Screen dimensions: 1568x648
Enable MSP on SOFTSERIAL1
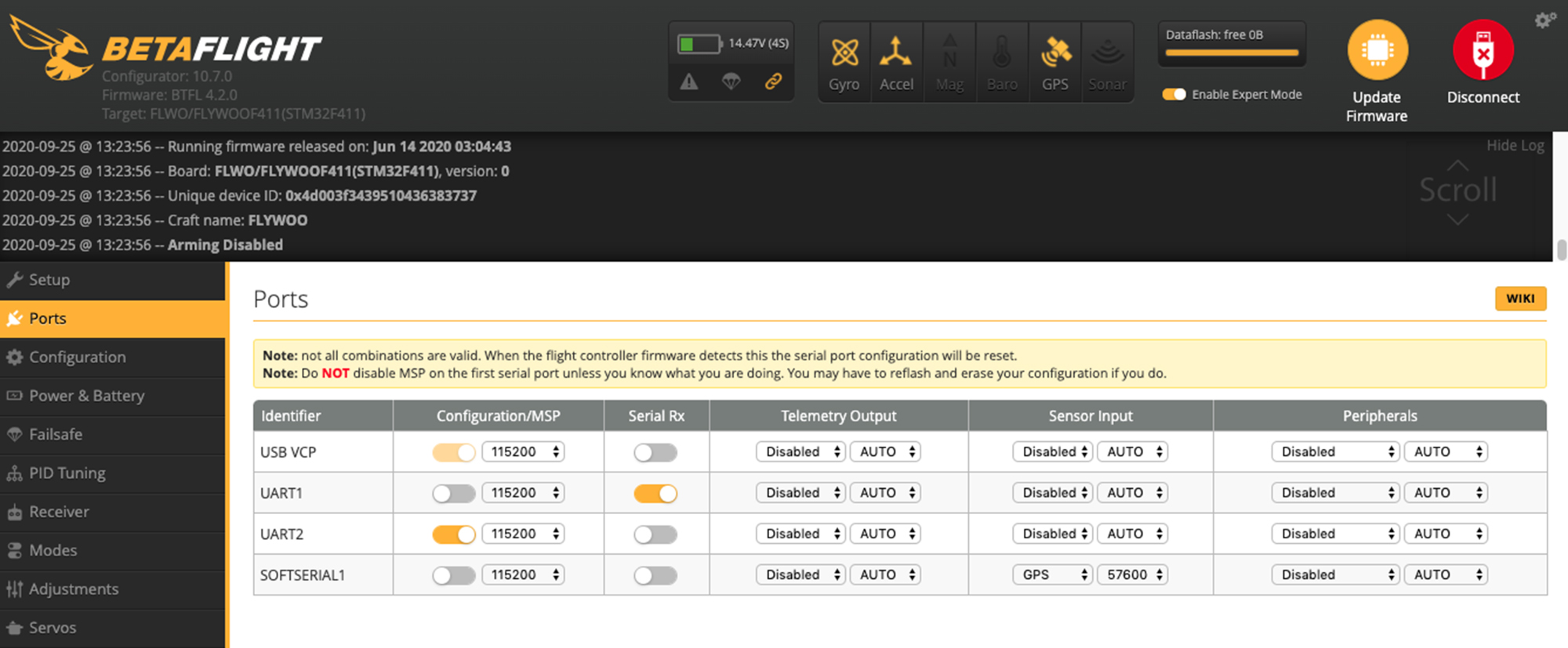[x=454, y=575]
